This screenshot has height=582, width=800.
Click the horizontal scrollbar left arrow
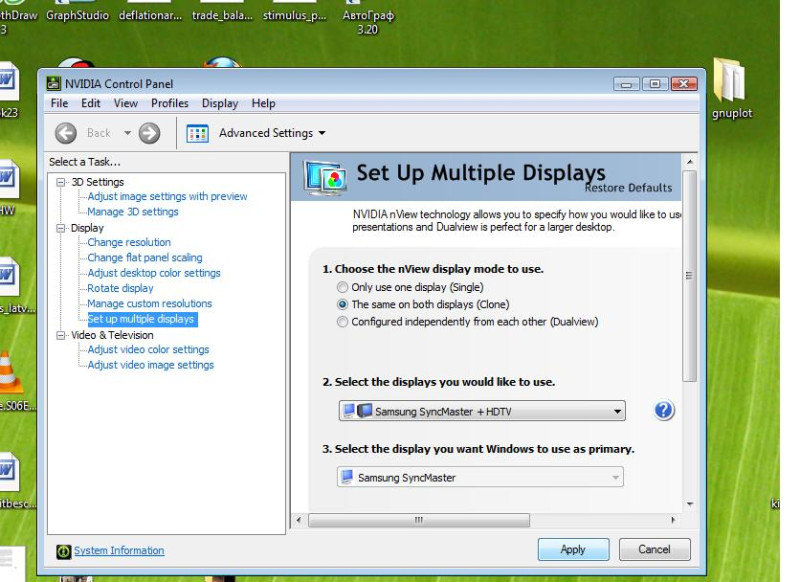(x=299, y=520)
